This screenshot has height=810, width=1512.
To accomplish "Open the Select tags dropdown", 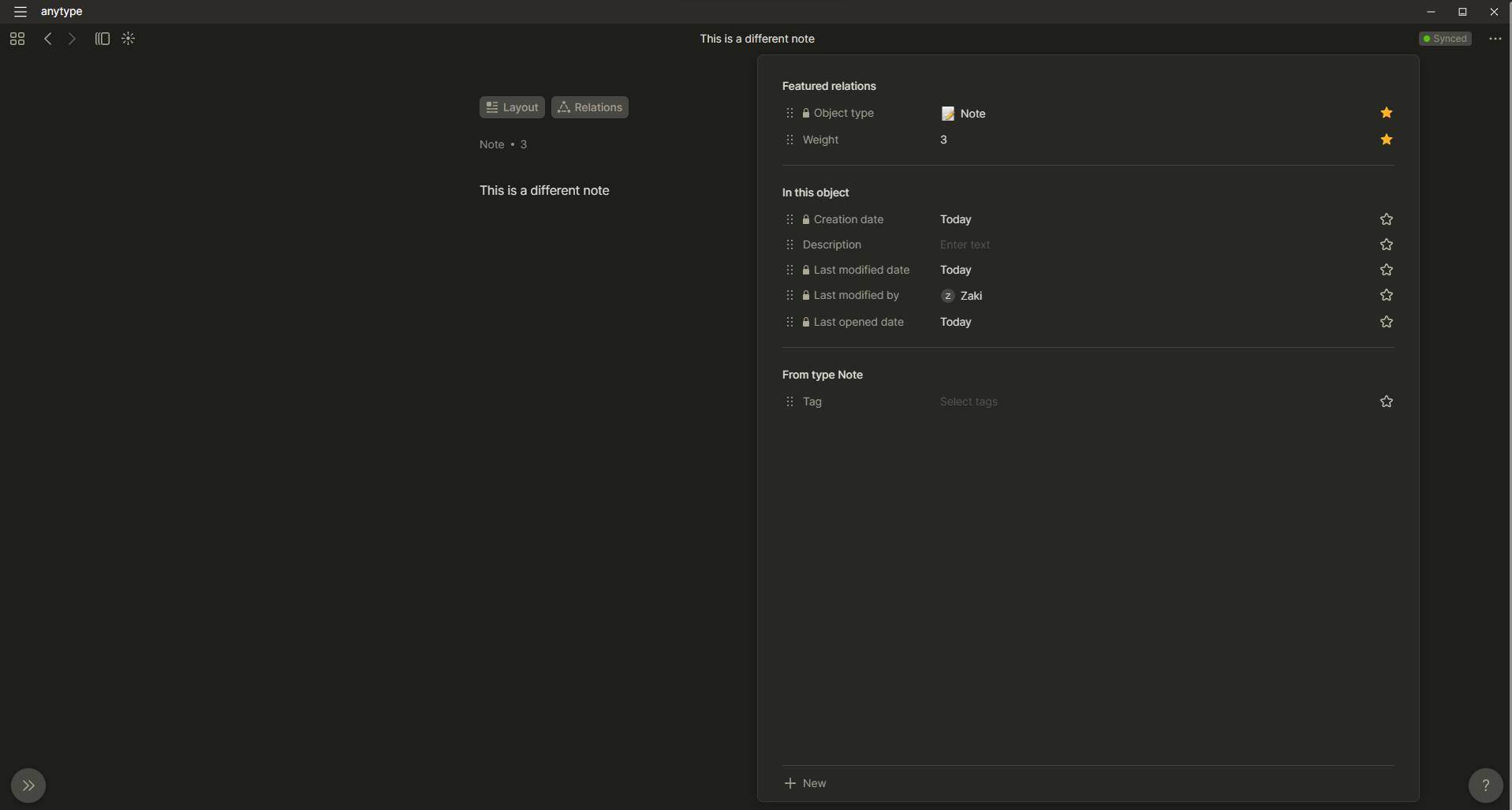I will click(969, 401).
